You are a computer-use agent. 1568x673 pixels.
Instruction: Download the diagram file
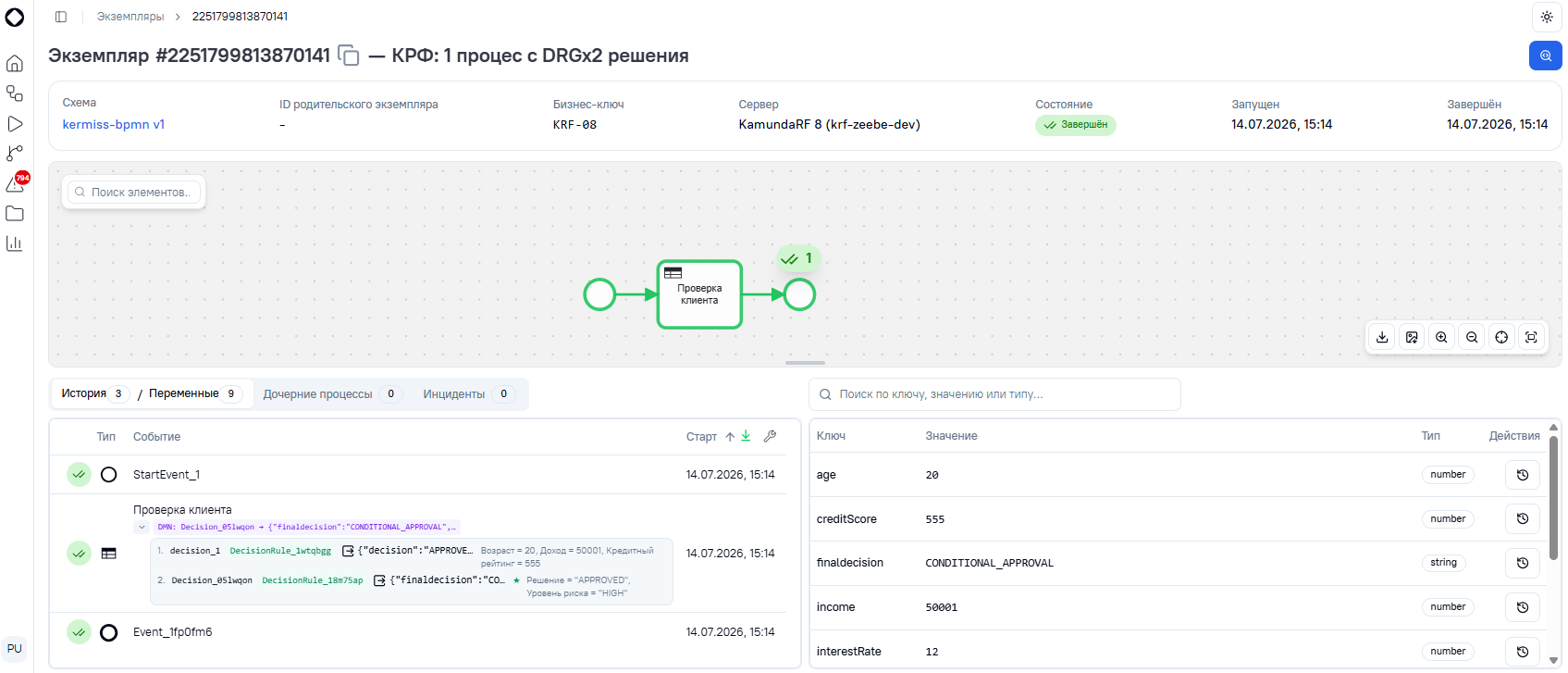coord(1382,337)
